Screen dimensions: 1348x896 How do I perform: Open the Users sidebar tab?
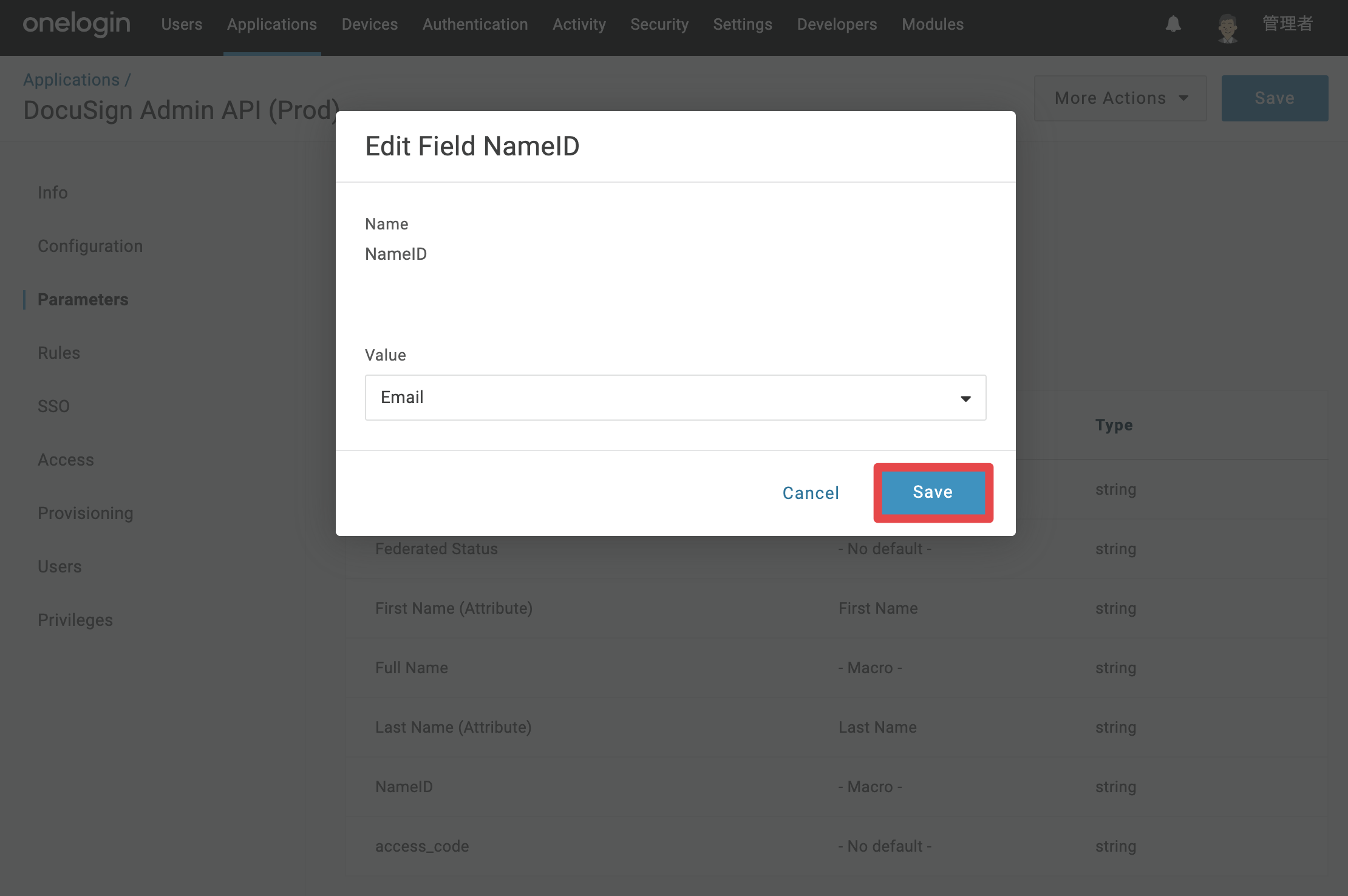(60, 566)
